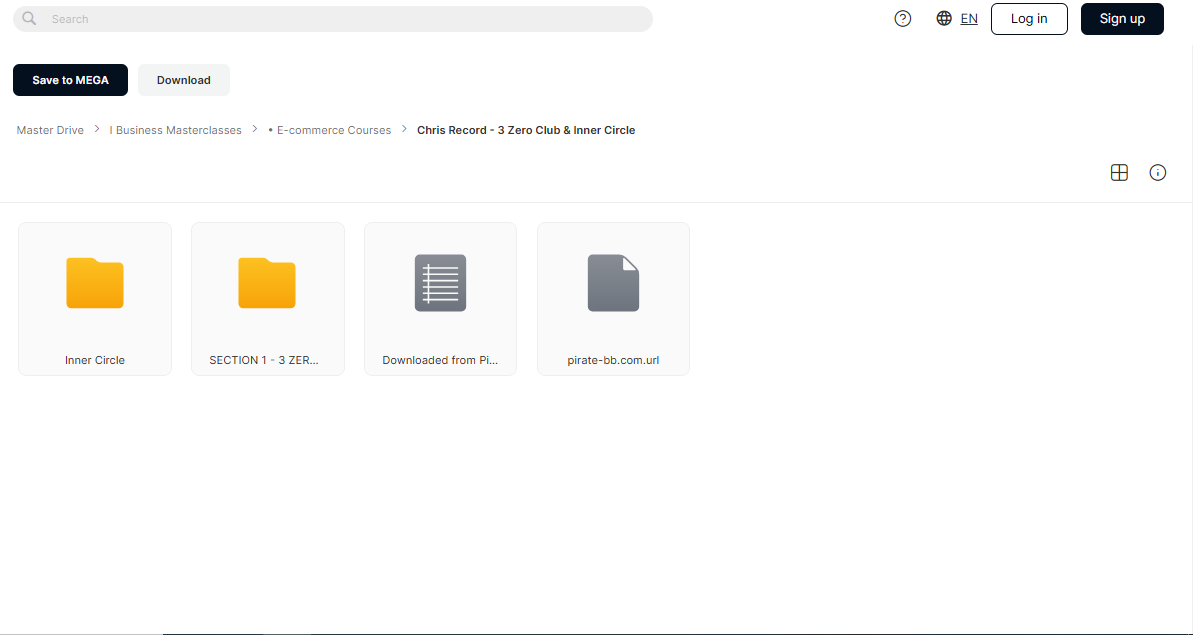Go to E-commerce Courses breadcrumb

329,130
